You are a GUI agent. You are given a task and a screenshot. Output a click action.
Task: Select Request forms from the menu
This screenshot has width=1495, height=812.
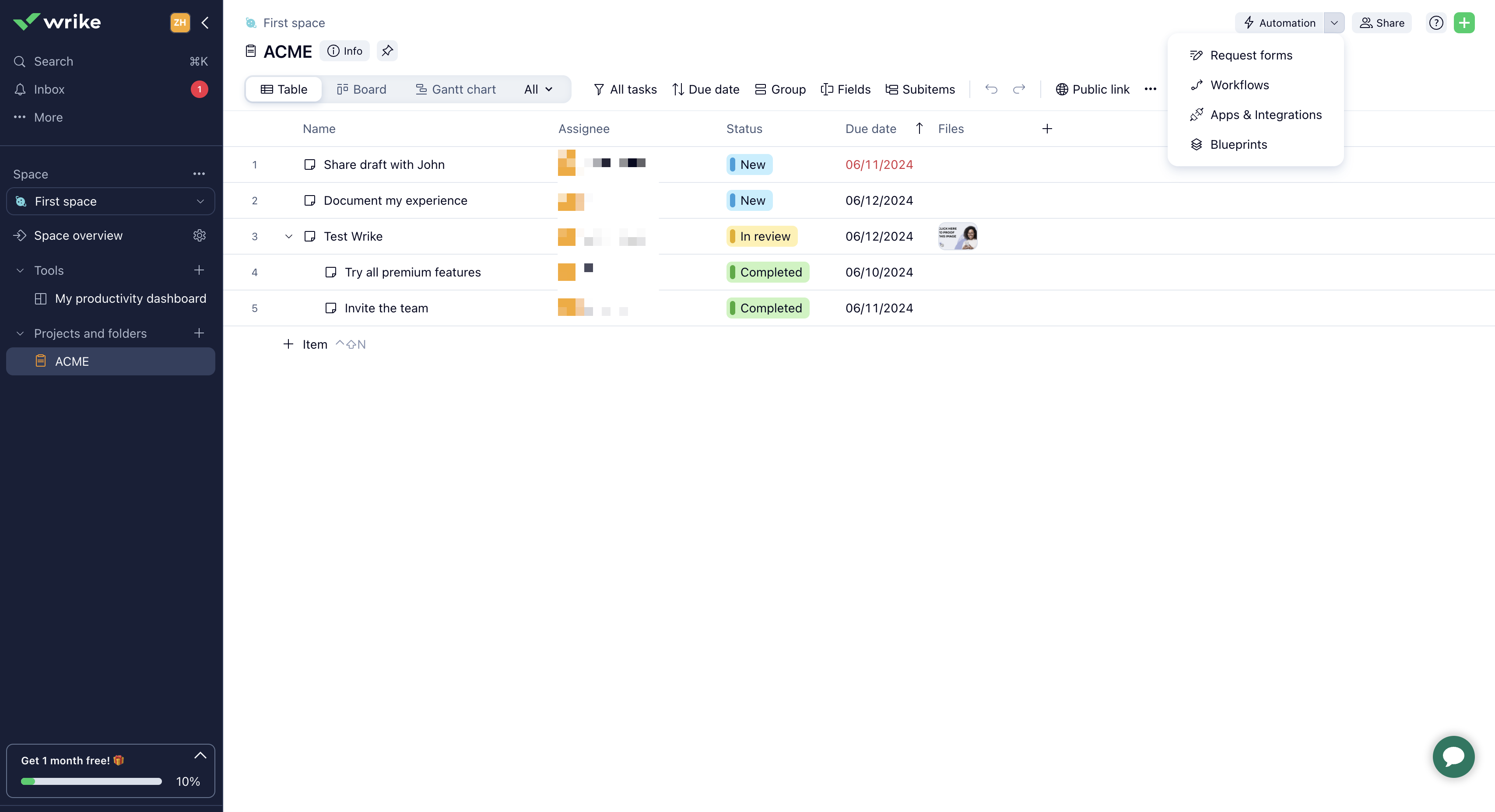1255,55
